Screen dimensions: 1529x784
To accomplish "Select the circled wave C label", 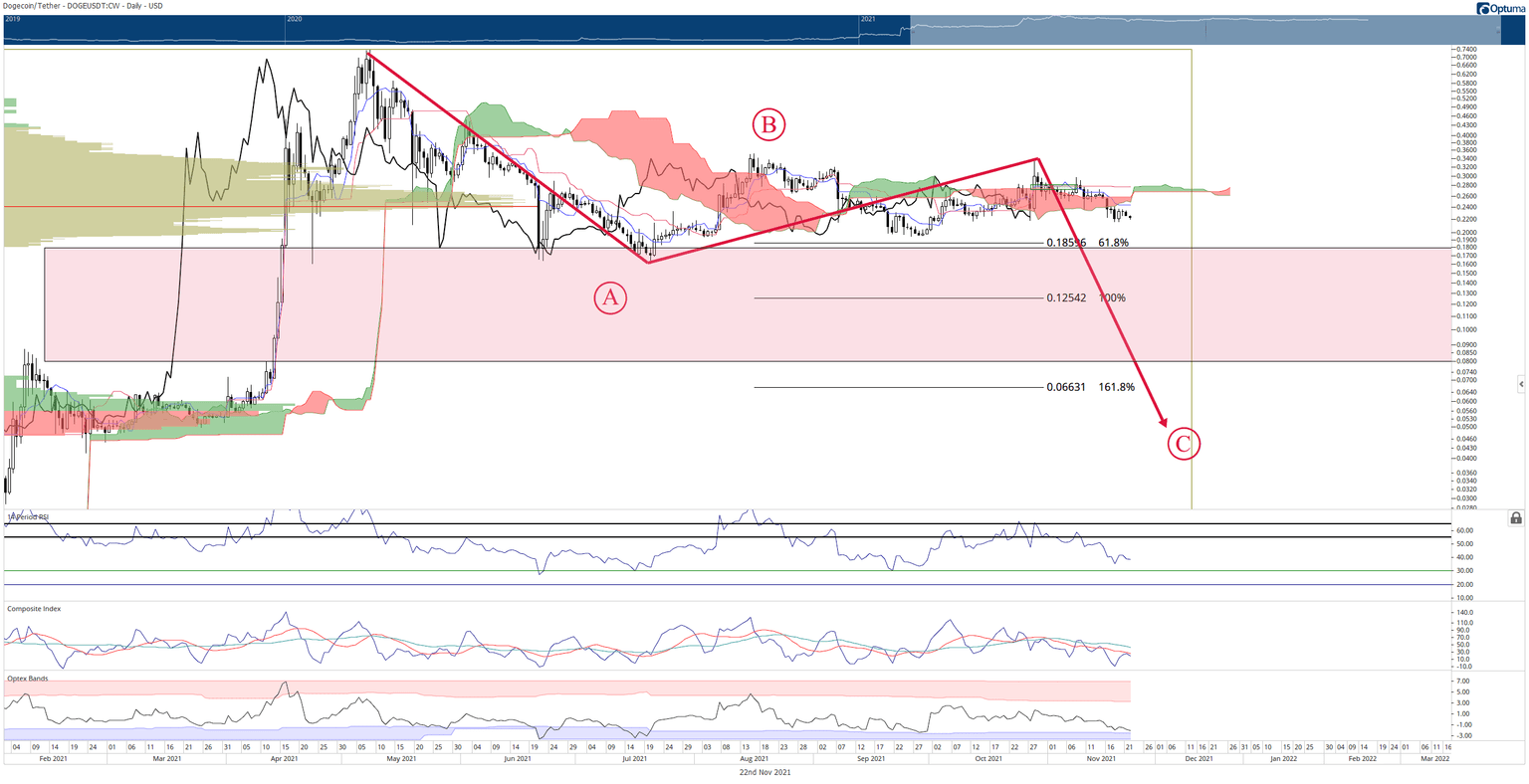I will tap(1184, 443).
